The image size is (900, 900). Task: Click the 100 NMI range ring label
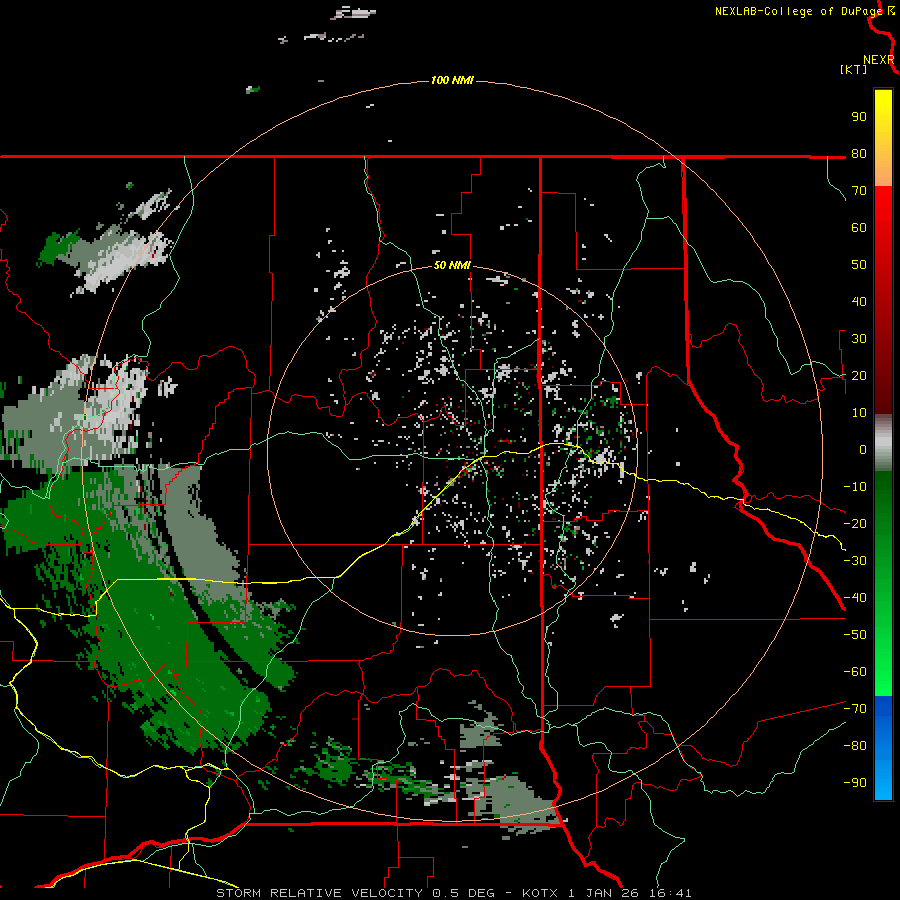click(452, 80)
